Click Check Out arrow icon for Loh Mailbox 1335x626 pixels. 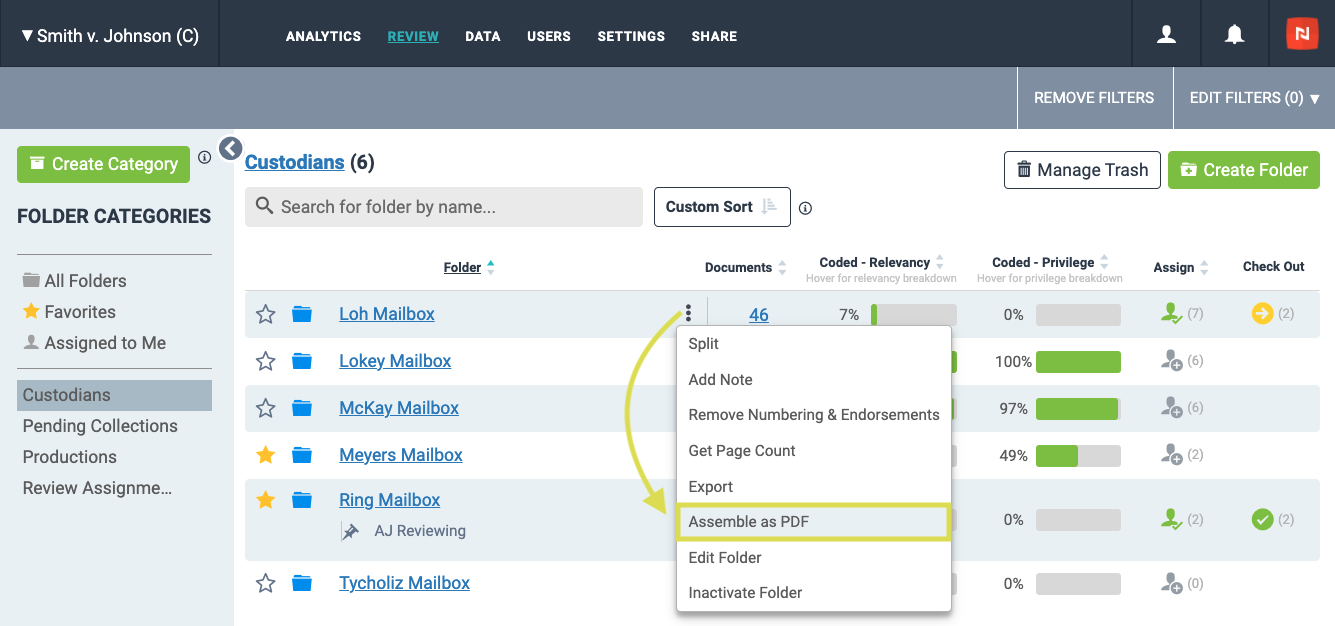tap(1262, 314)
